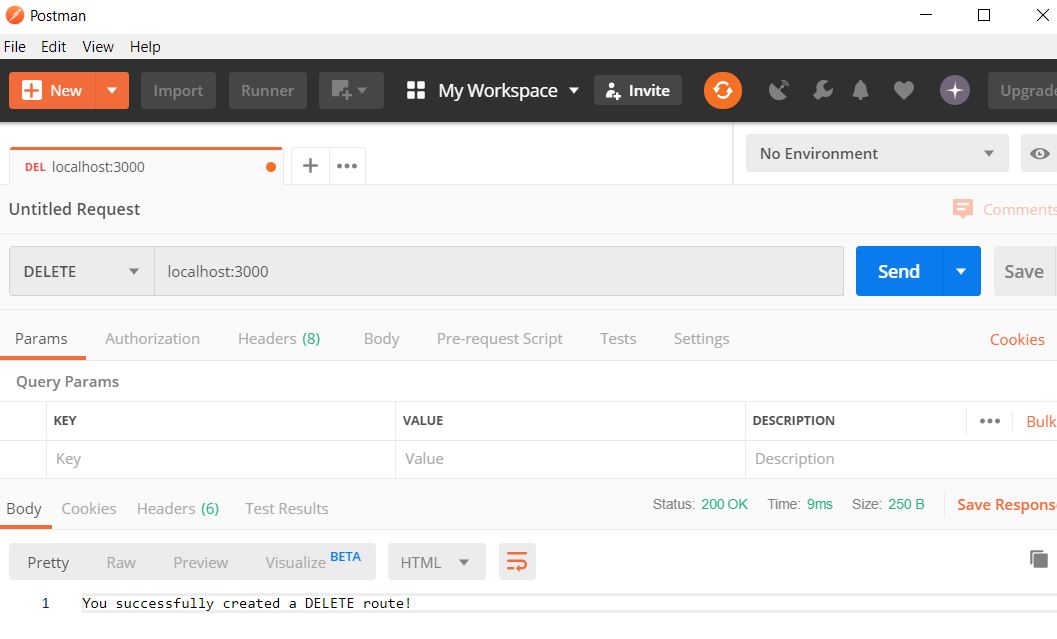Viewport: 1057px width, 639px height.
Task: Open settings via the wrench icon
Action: [822, 90]
